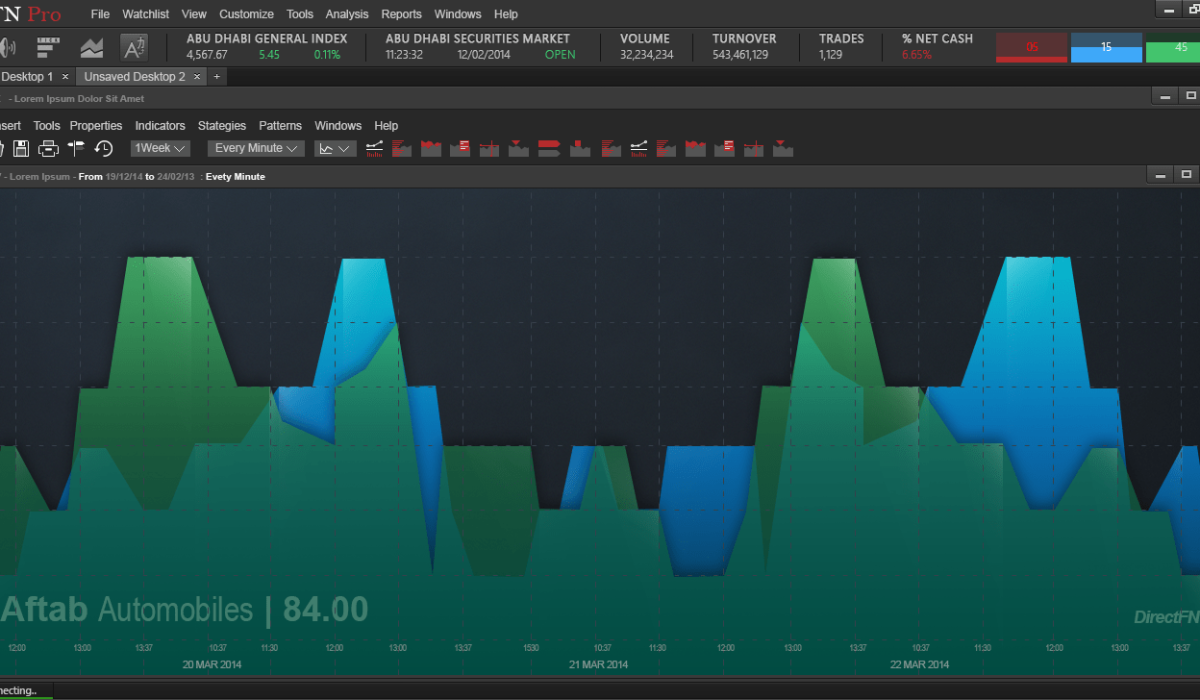The image size is (1200, 700).
Task: Click the save floppy disk icon
Action: (20, 148)
